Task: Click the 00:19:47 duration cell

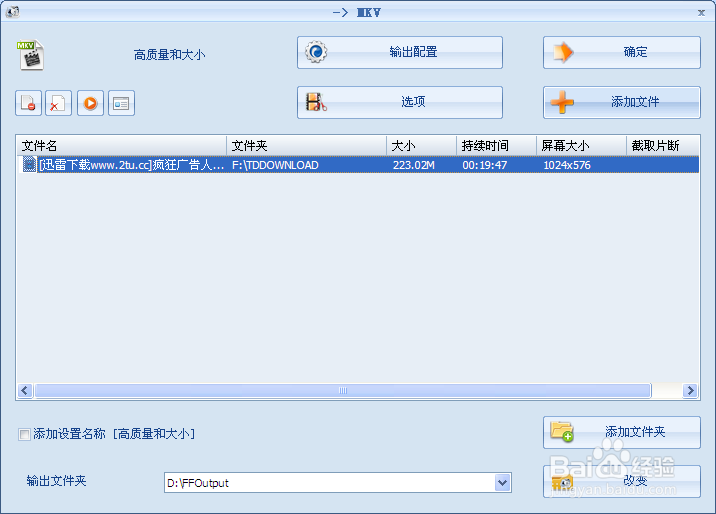Action: coord(484,165)
